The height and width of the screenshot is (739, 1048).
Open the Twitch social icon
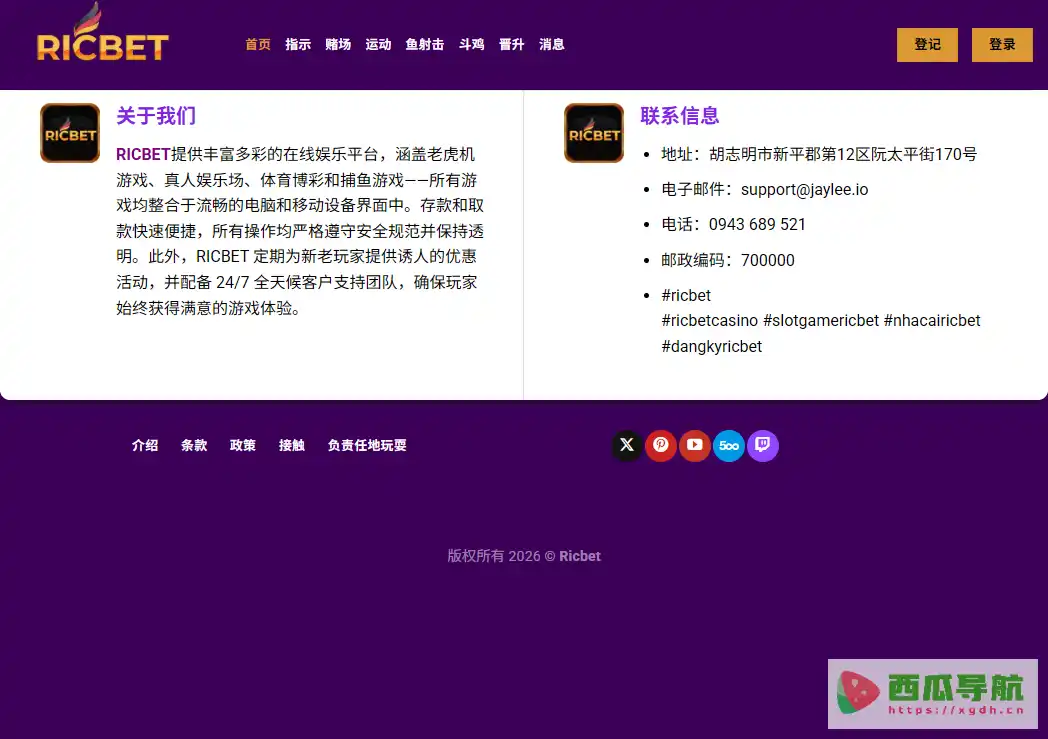point(763,445)
